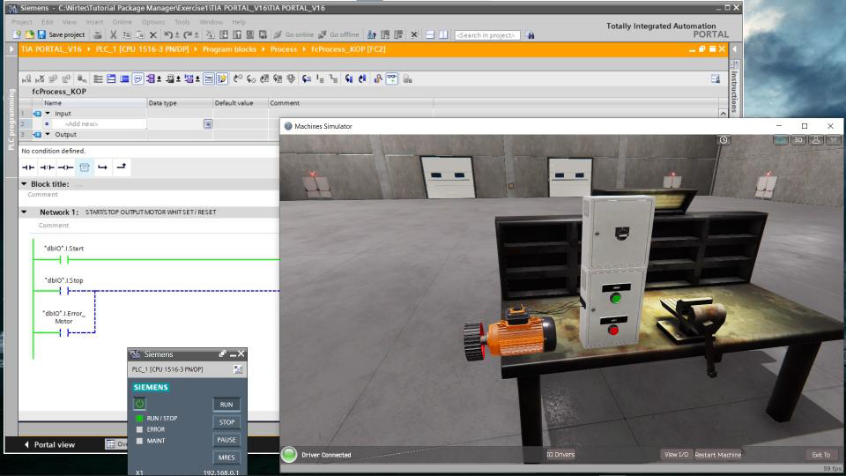846x476 pixels.
Task: Click the monitoring on/off glasses icon
Action: pos(392,79)
